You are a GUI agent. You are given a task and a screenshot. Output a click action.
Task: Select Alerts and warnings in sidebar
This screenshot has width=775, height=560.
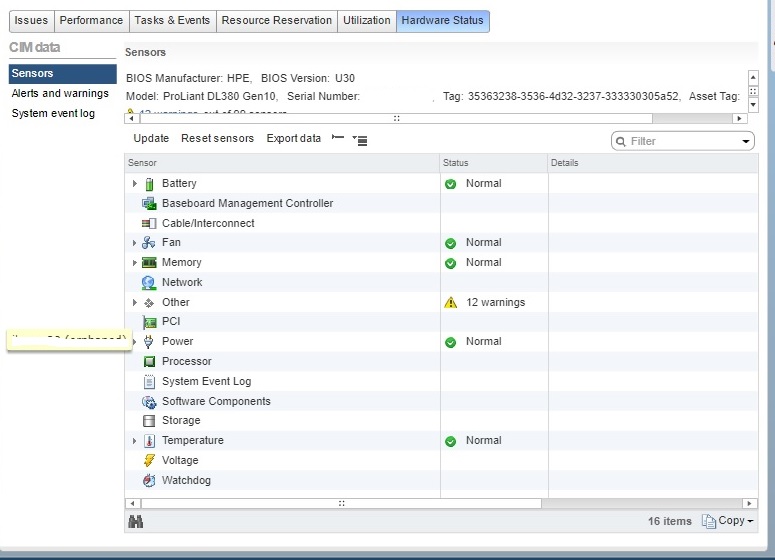click(x=60, y=94)
